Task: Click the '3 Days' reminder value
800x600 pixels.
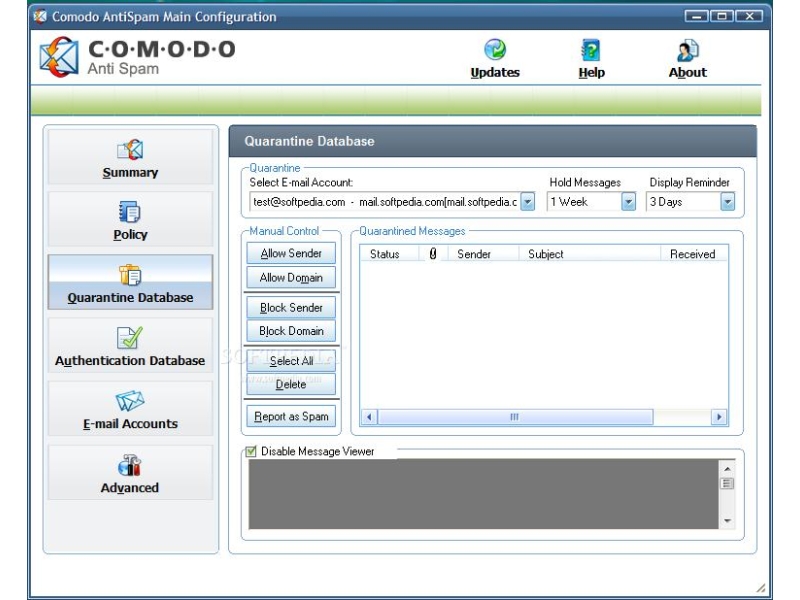Action: click(666, 202)
